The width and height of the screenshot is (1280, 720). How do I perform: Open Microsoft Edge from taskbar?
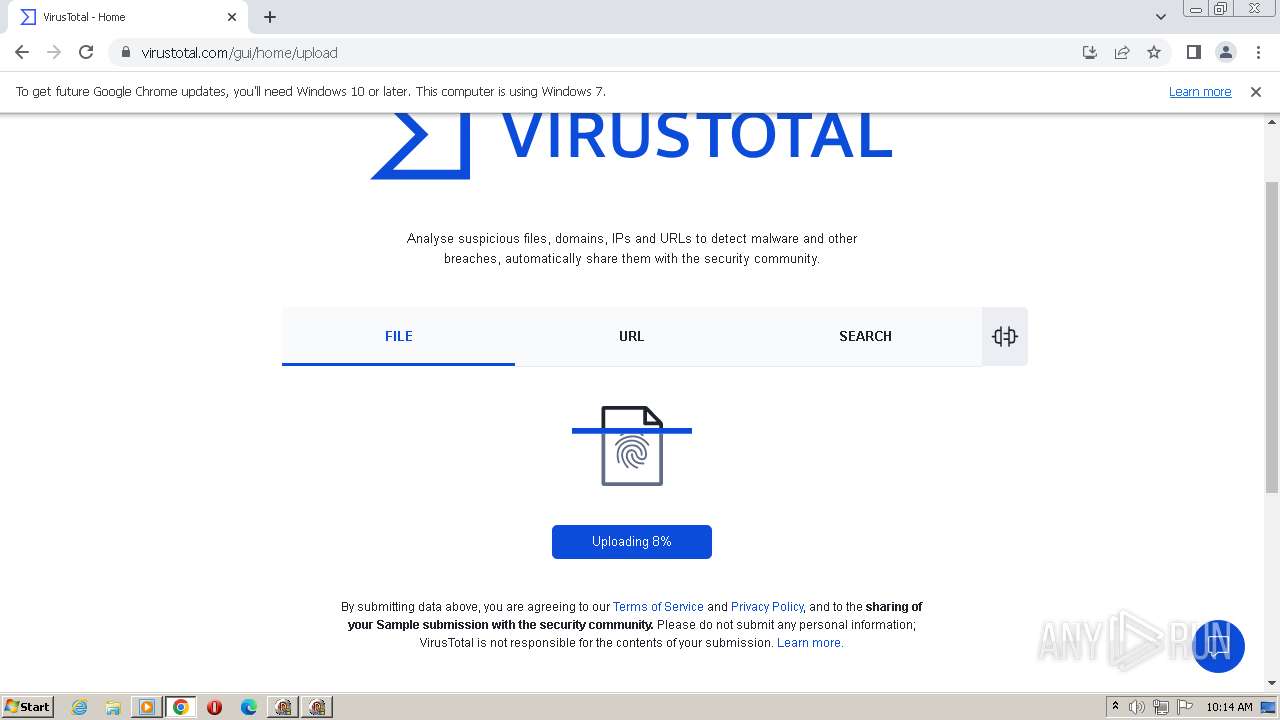pos(248,707)
